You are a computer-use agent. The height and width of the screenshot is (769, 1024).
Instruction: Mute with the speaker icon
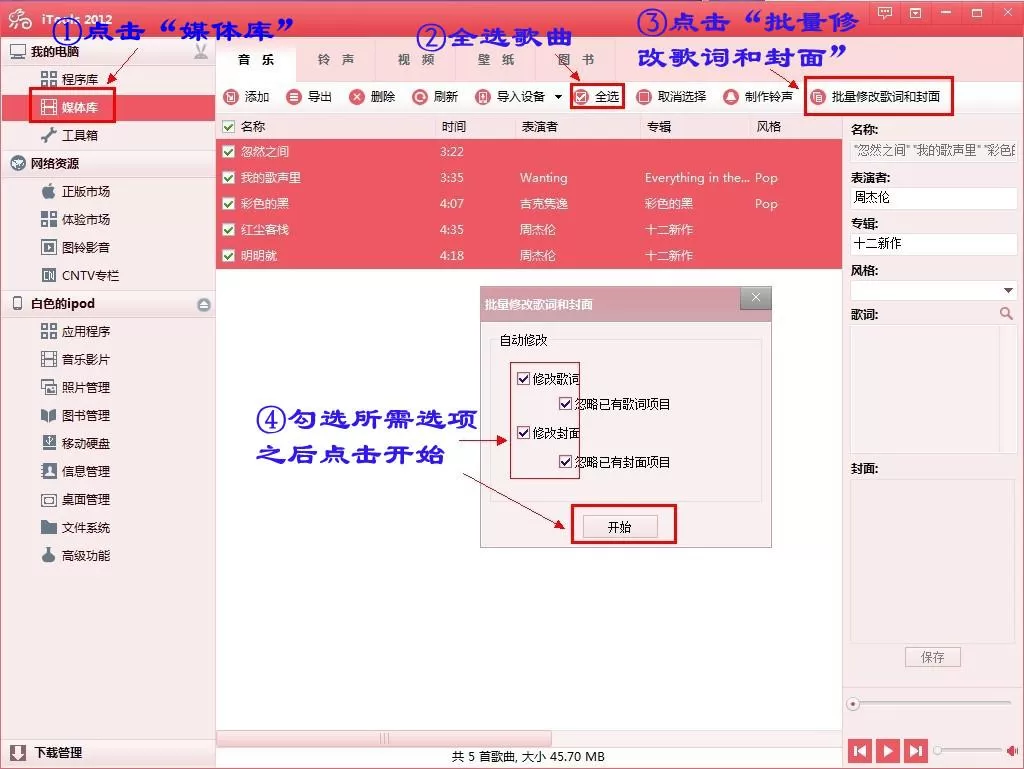pyautogui.click(x=1012, y=751)
